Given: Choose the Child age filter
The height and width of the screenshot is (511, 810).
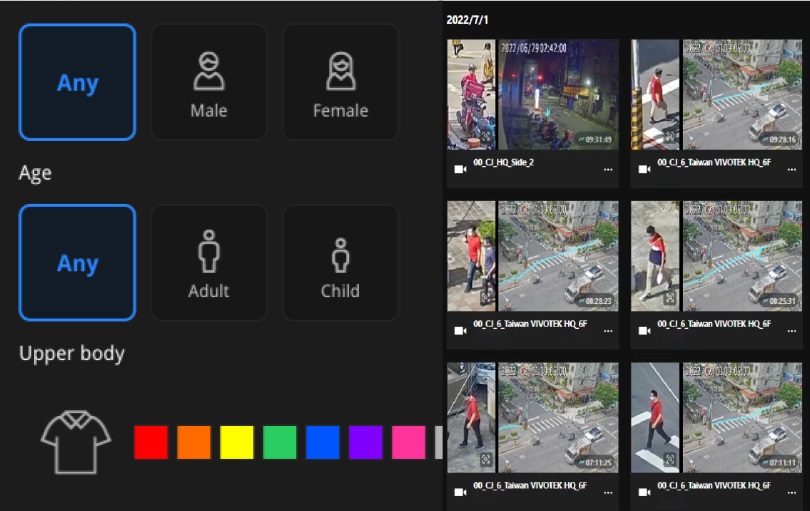Looking at the screenshot, I should 340,262.
